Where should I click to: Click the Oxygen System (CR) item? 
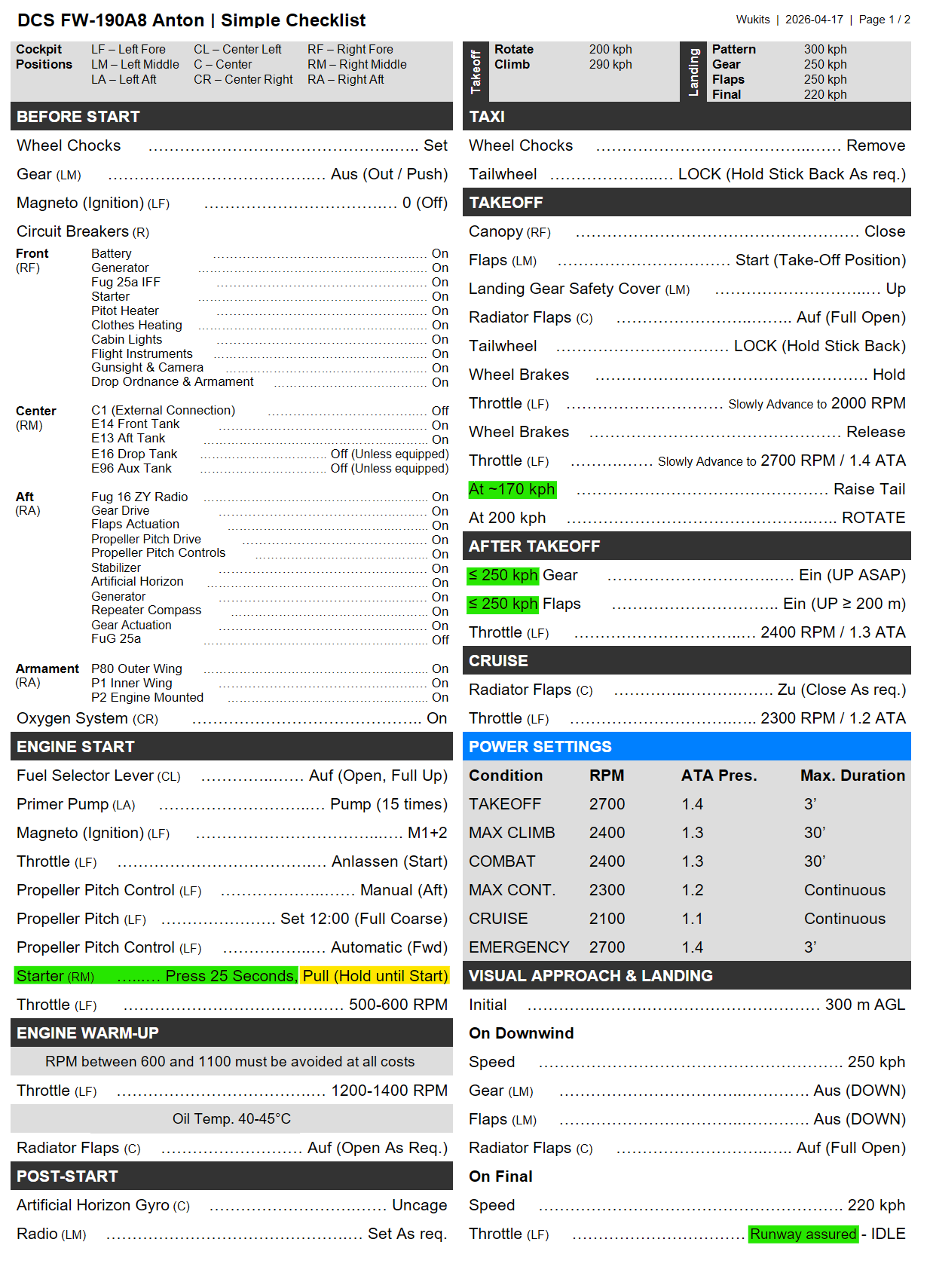87,718
